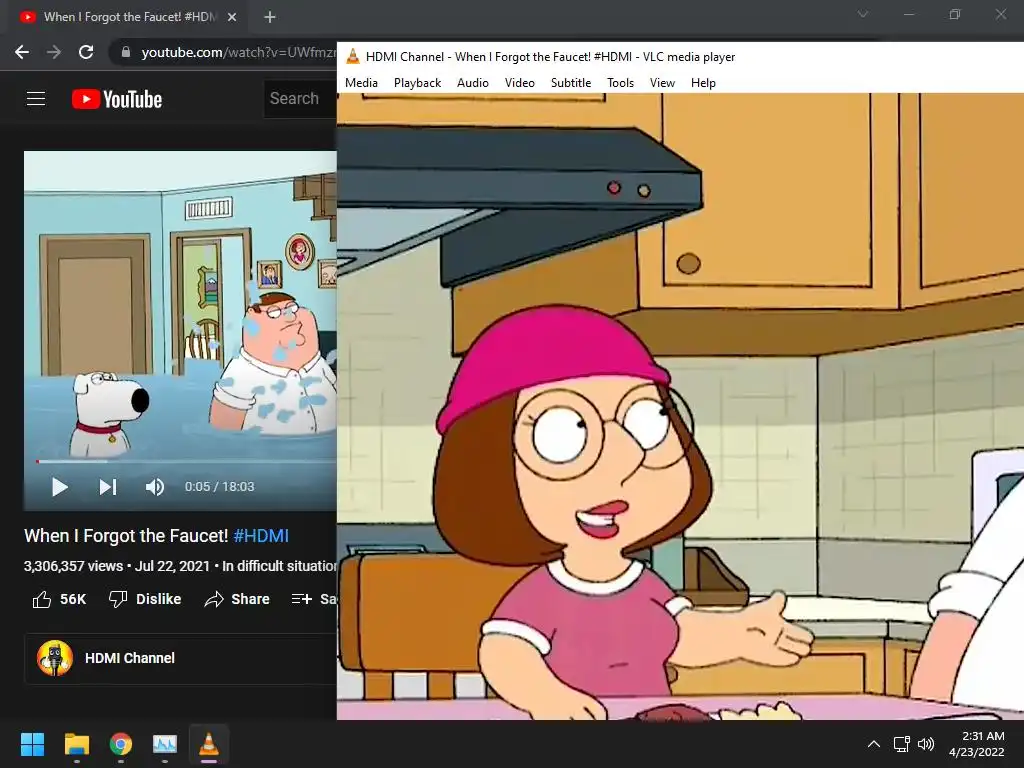Open the YouTube hamburger guide menu
The image size is (1024, 768).
(36, 99)
